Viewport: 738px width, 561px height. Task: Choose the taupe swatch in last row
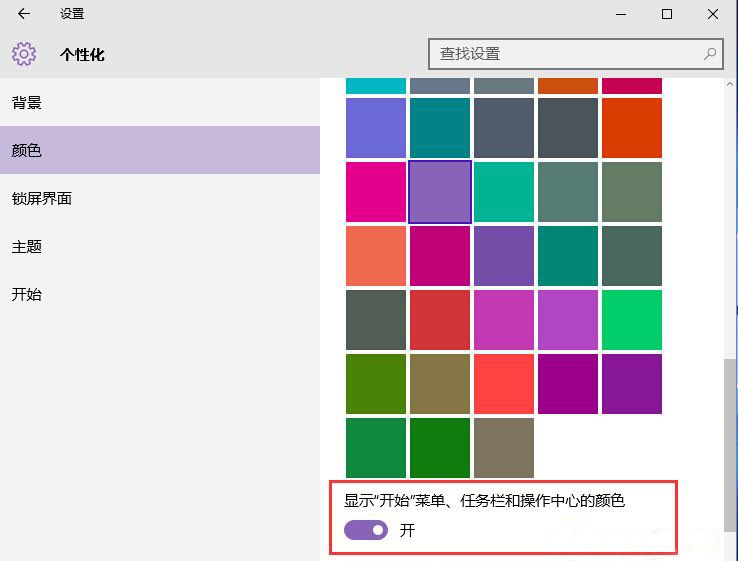[x=504, y=447]
